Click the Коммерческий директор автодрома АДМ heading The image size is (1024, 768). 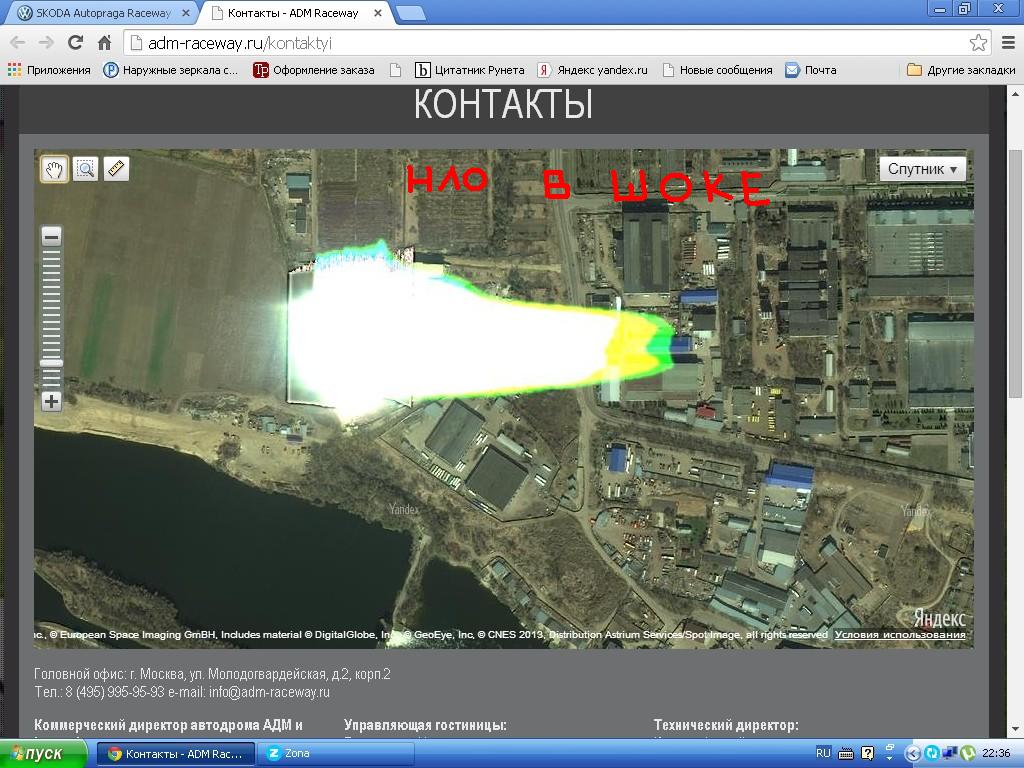click(x=168, y=725)
